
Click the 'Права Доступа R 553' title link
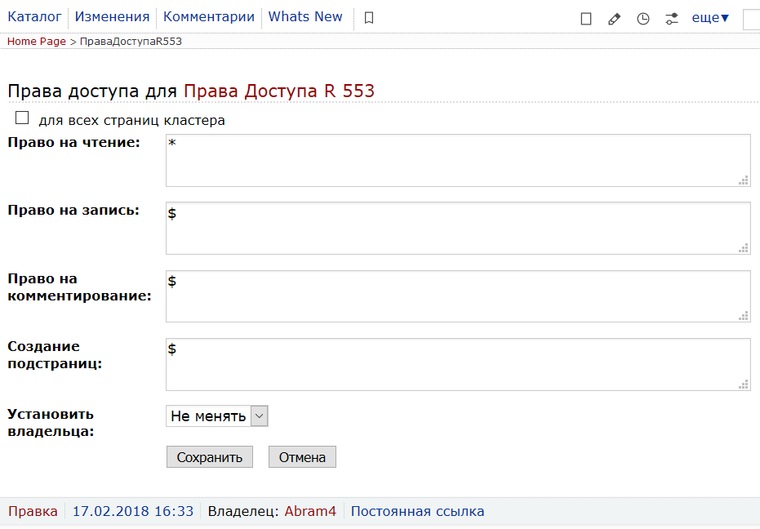tap(279, 91)
